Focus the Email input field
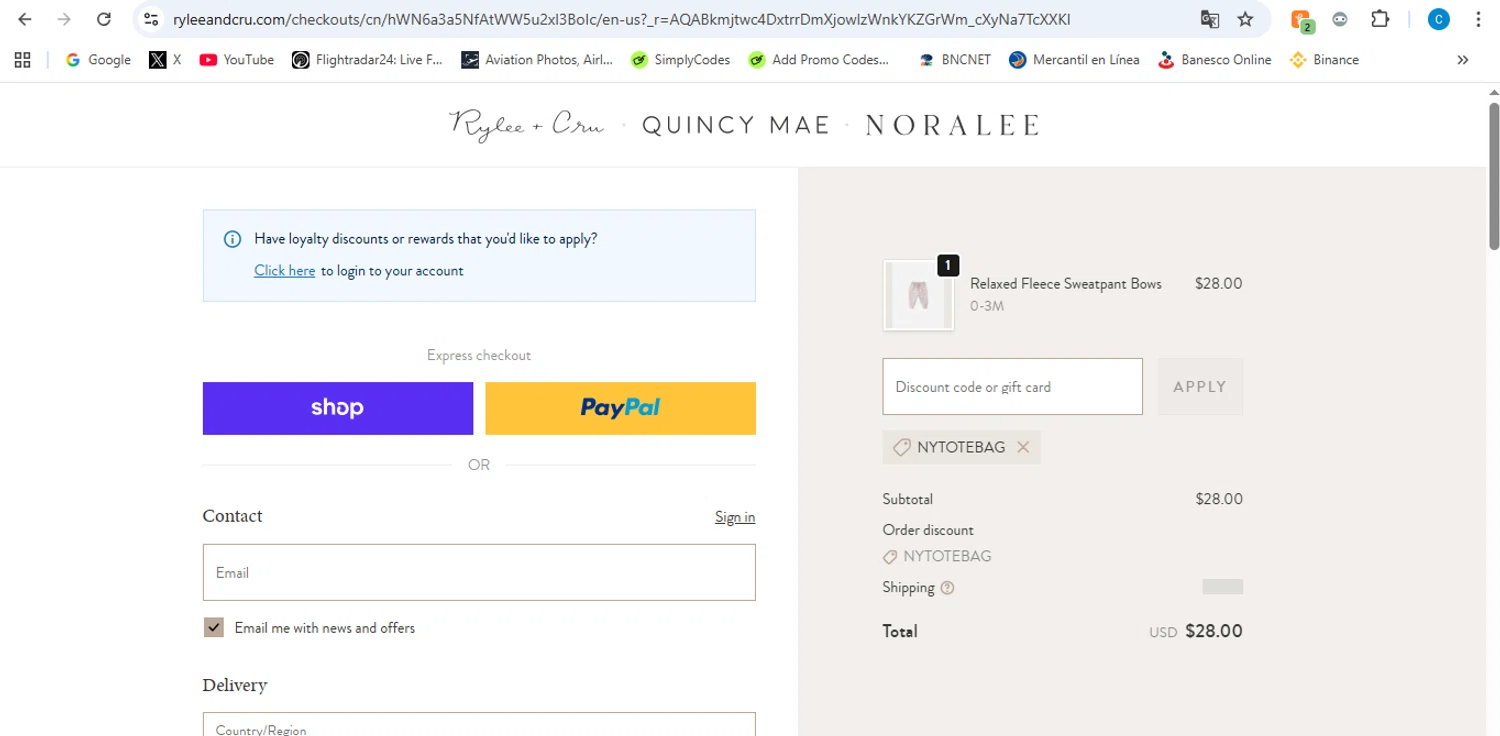The width and height of the screenshot is (1500, 736). [479, 572]
